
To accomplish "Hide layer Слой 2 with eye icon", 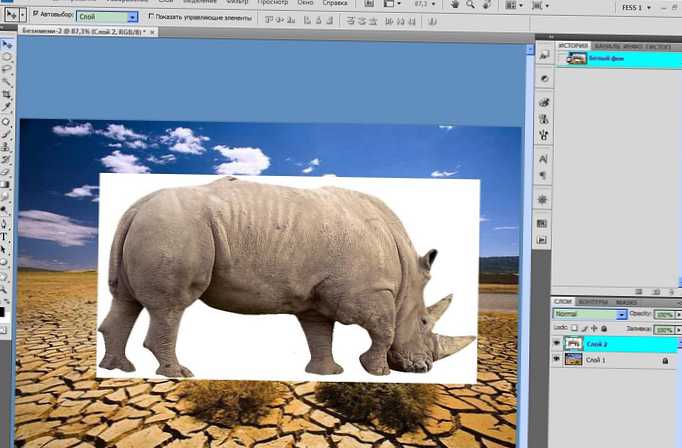I will pos(557,344).
